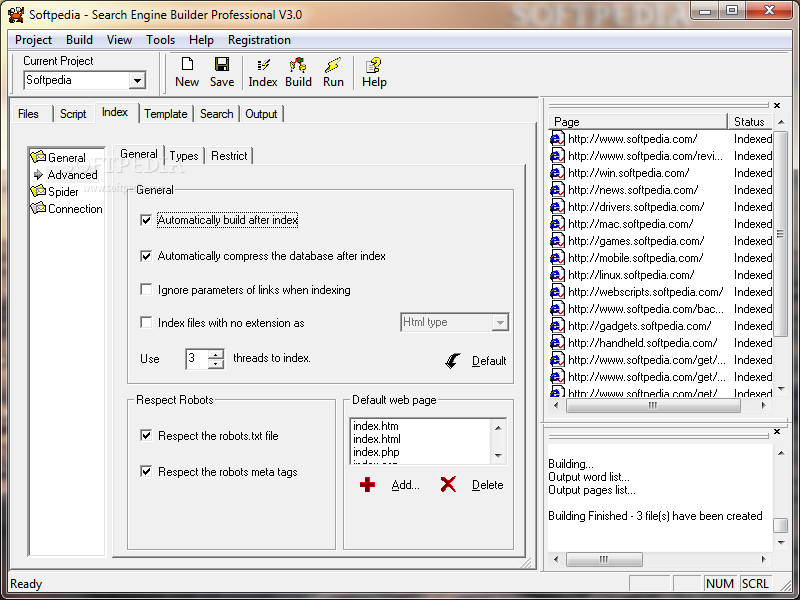This screenshot has width=800, height=600.
Task: Select index.htm in default web page list
Action: pos(376,426)
